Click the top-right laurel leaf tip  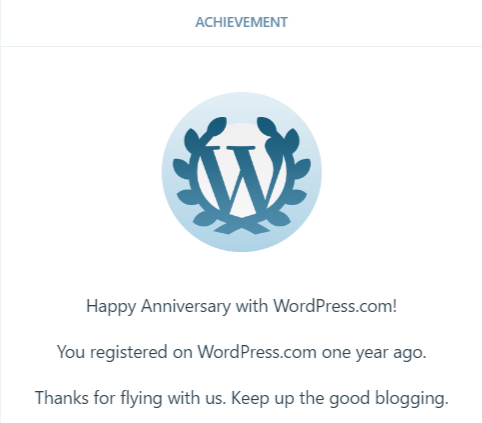(266, 125)
